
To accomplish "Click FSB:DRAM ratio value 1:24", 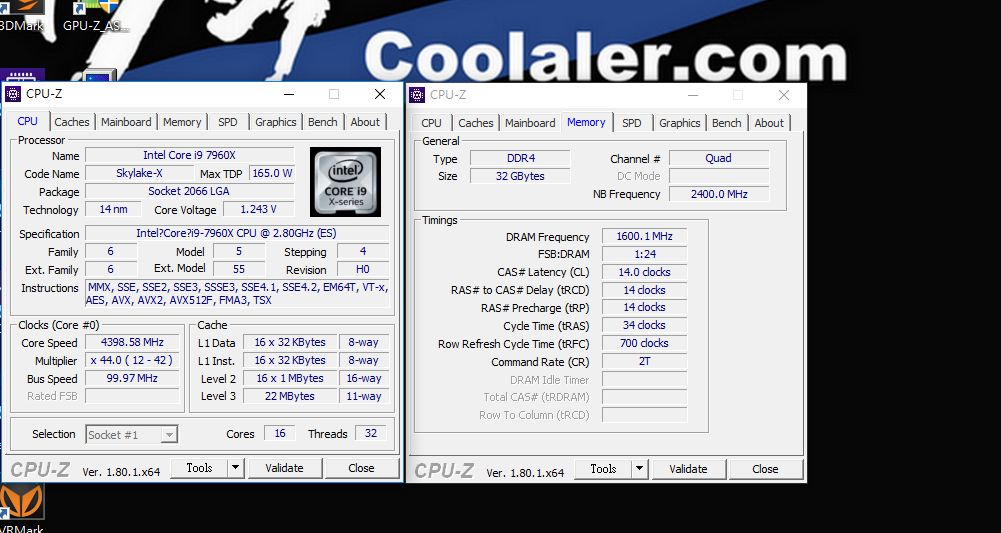I will (x=644, y=253).
